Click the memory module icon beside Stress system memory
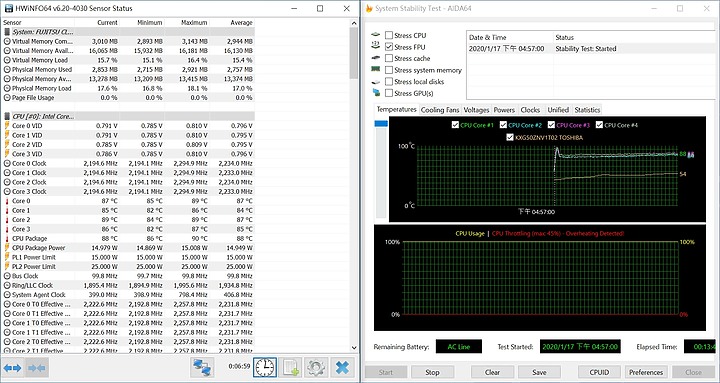The height and width of the screenshot is (383, 720). (376, 69)
